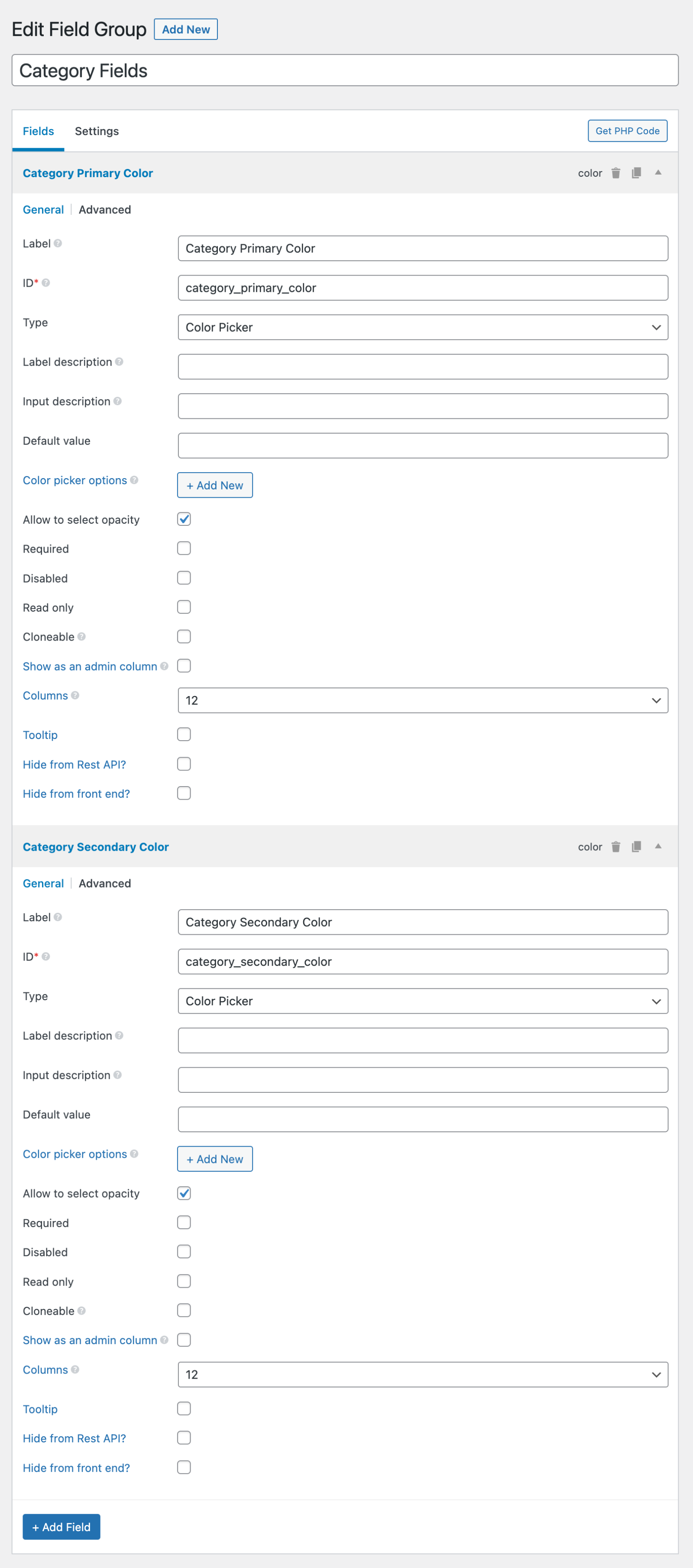Add new color picker option for Primary Color

tap(215, 485)
